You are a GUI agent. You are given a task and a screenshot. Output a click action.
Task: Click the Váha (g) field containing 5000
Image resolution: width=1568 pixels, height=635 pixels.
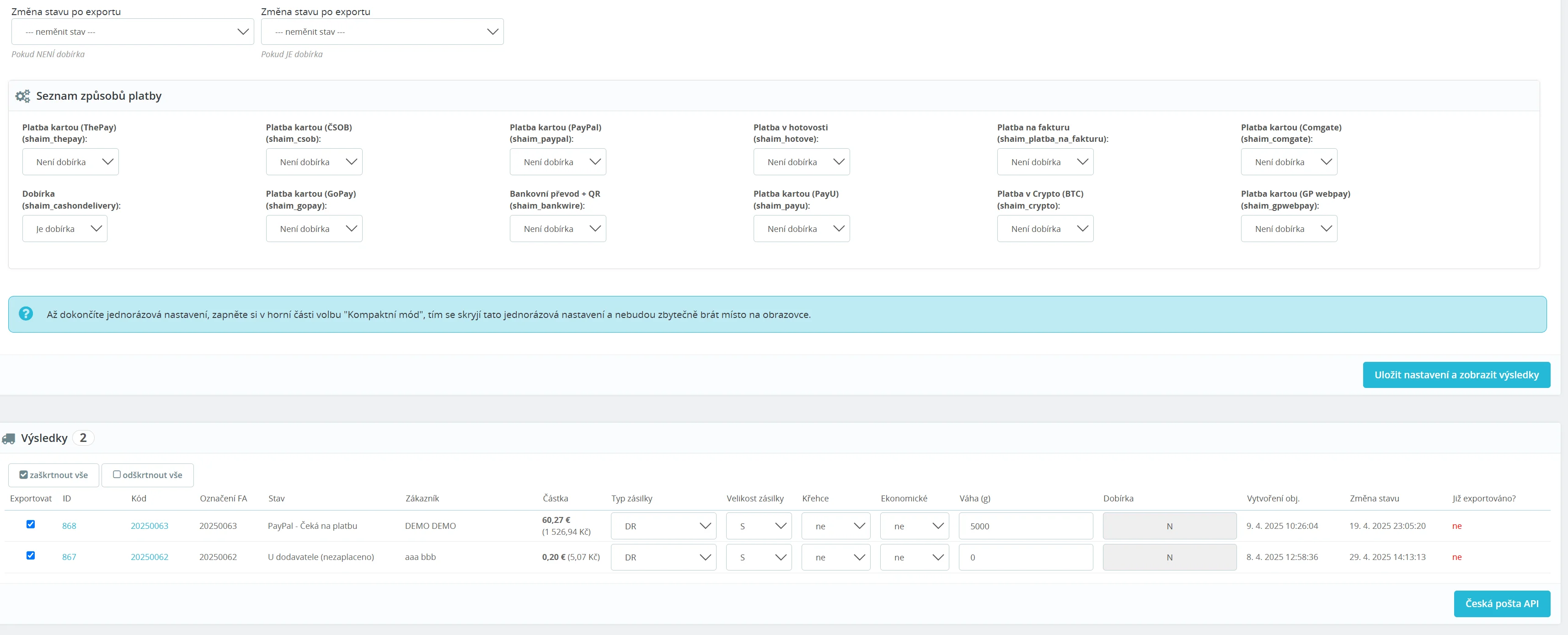tap(1025, 526)
